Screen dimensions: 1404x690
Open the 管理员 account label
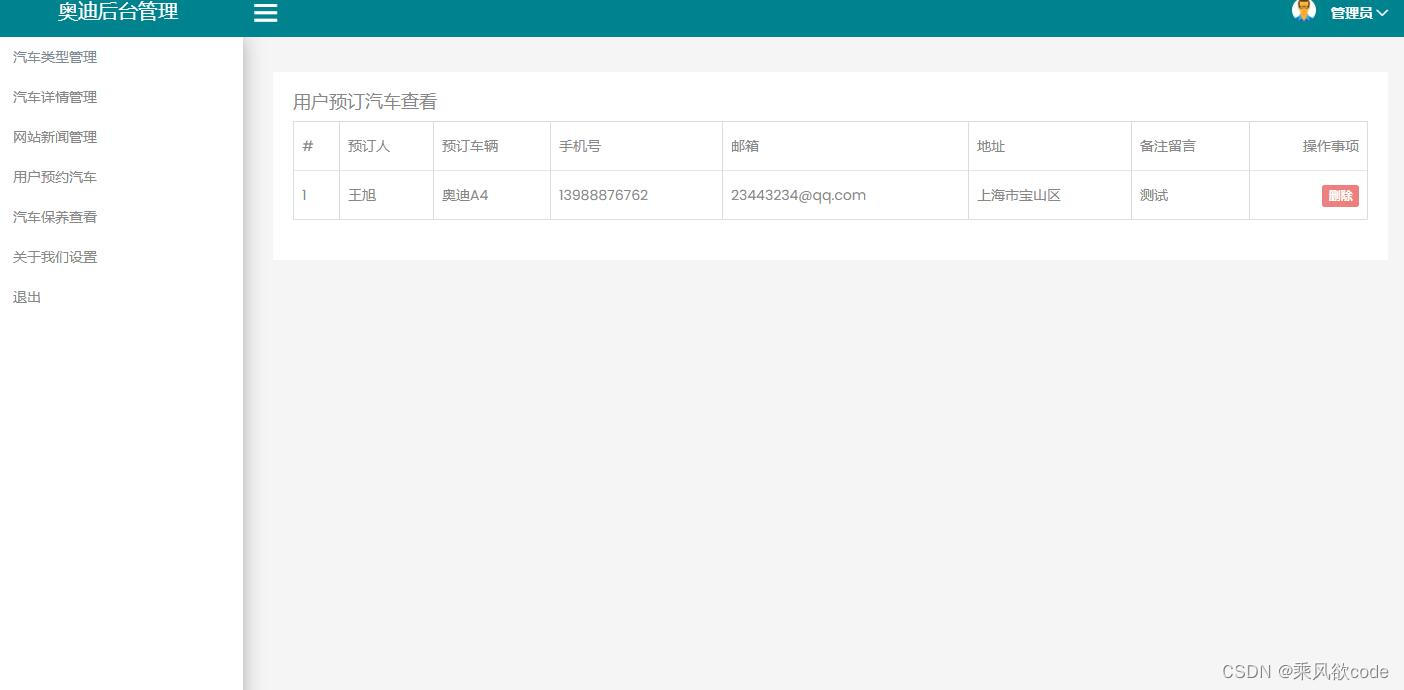click(x=1351, y=13)
